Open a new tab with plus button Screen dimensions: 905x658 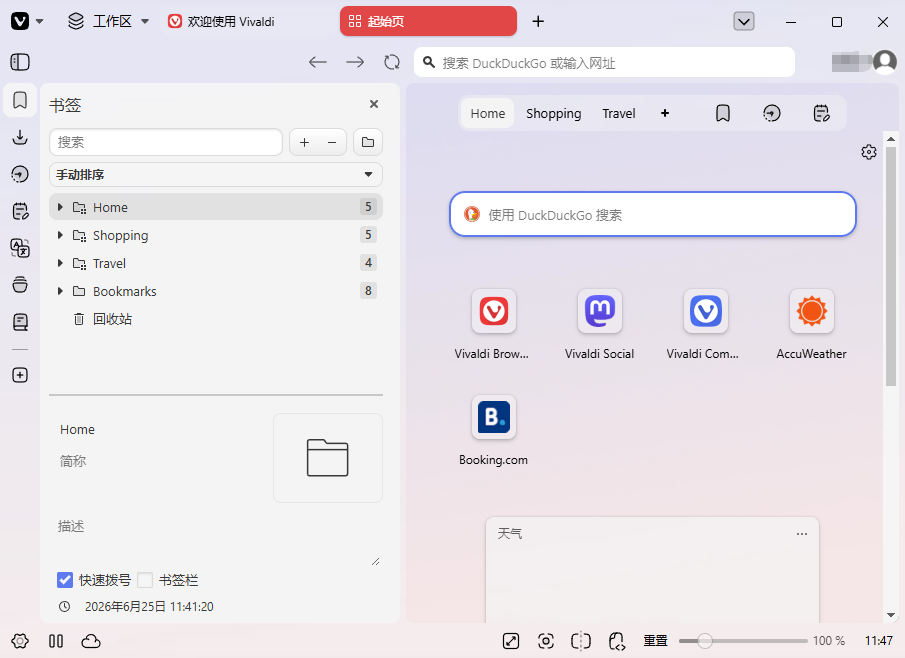coord(538,21)
